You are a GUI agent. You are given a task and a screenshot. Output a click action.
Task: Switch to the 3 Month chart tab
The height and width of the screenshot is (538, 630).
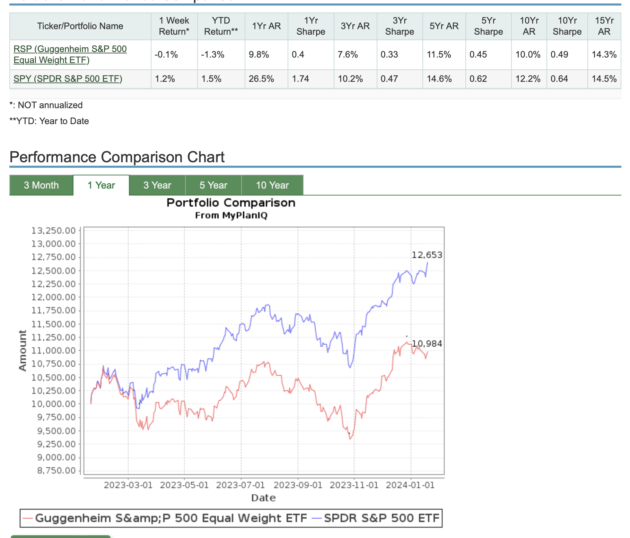click(x=41, y=185)
